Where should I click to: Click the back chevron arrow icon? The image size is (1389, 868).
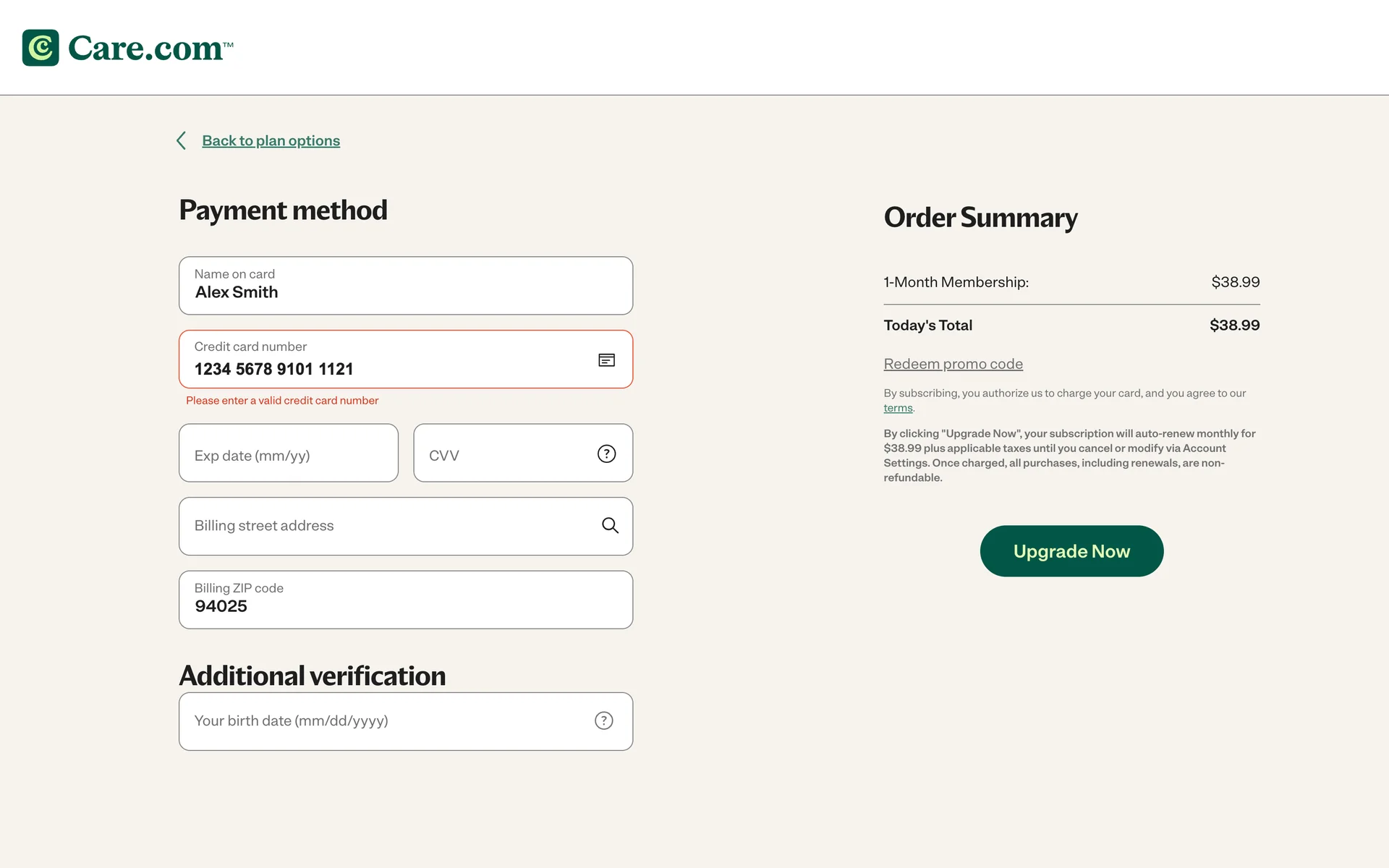pos(182,140)
